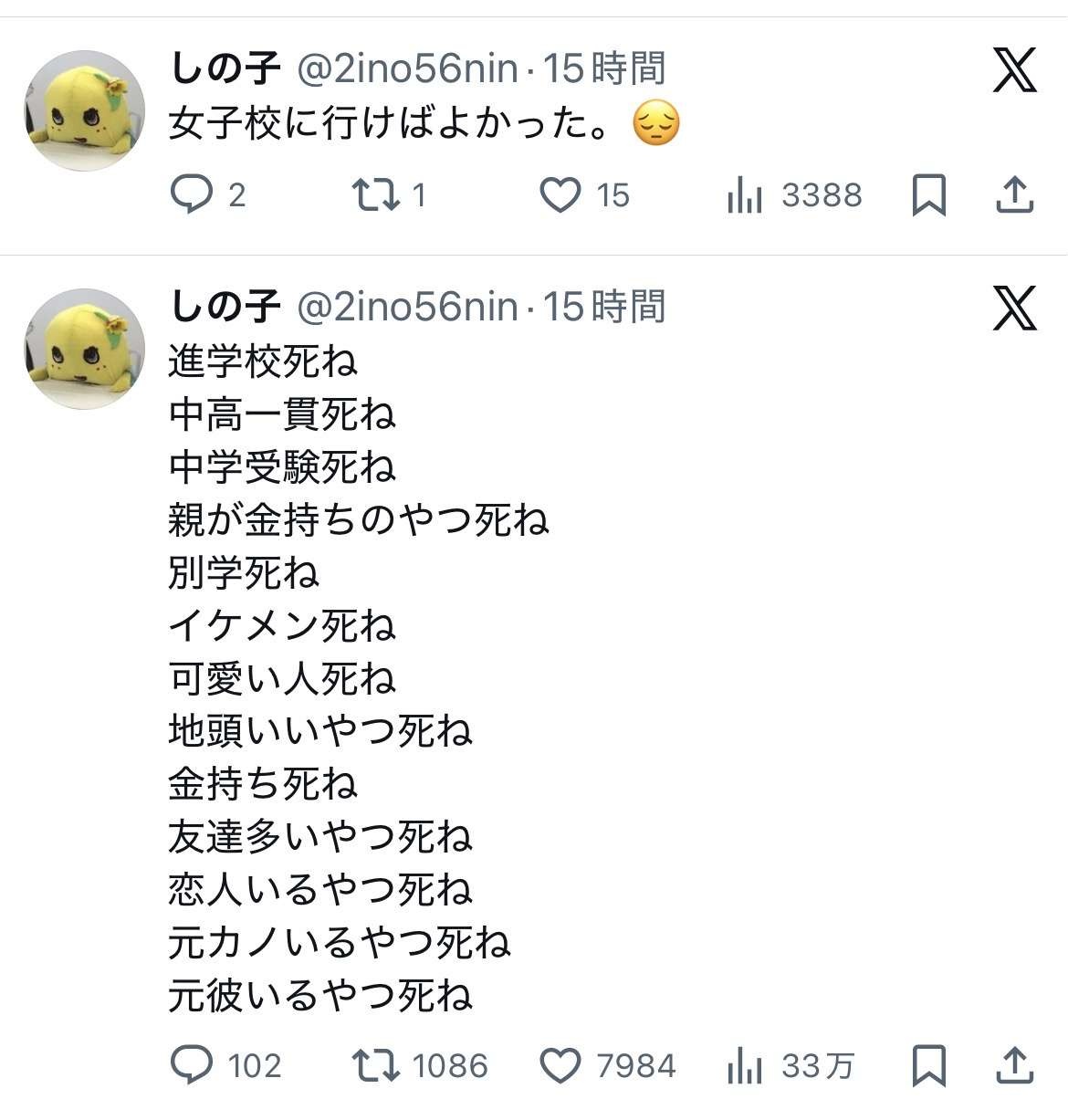The height and width of the screenshot is (1120, 1068).
Task: Click the X logo on second tweet
Action: point(1014,308)
